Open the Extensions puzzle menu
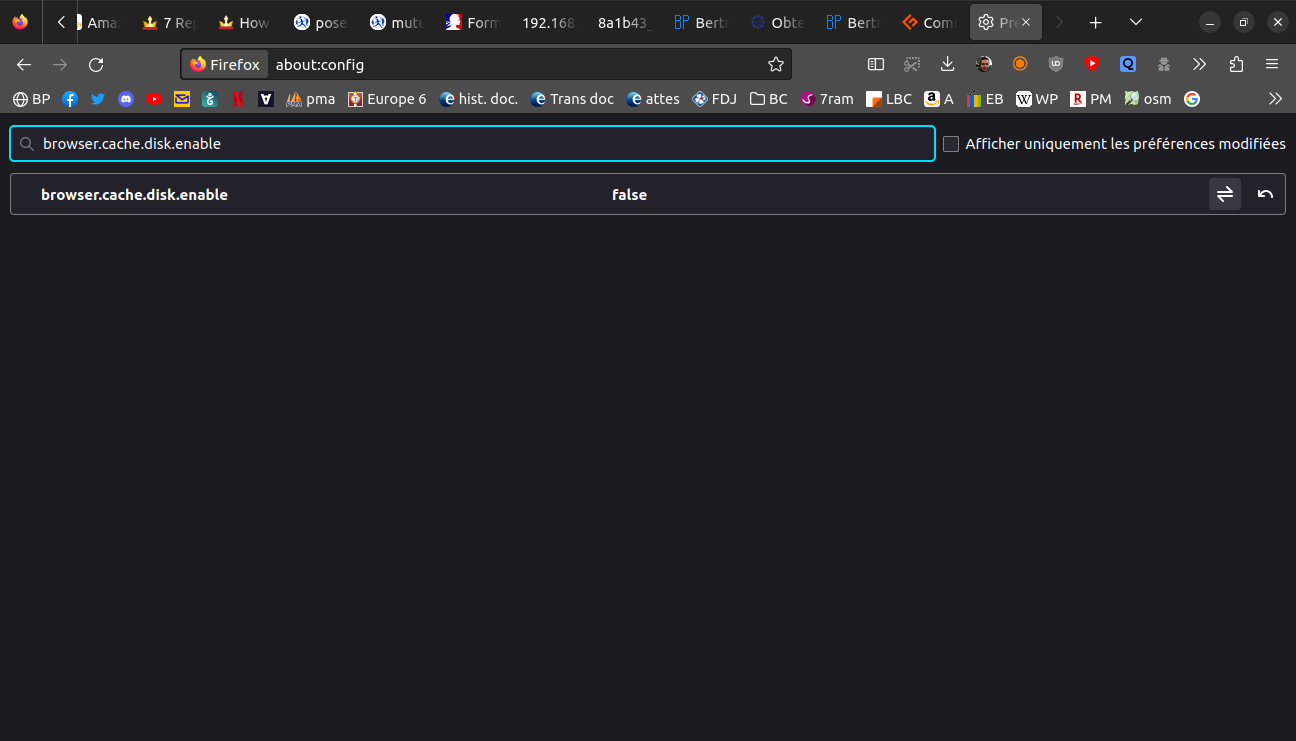 pos(1236,64)
